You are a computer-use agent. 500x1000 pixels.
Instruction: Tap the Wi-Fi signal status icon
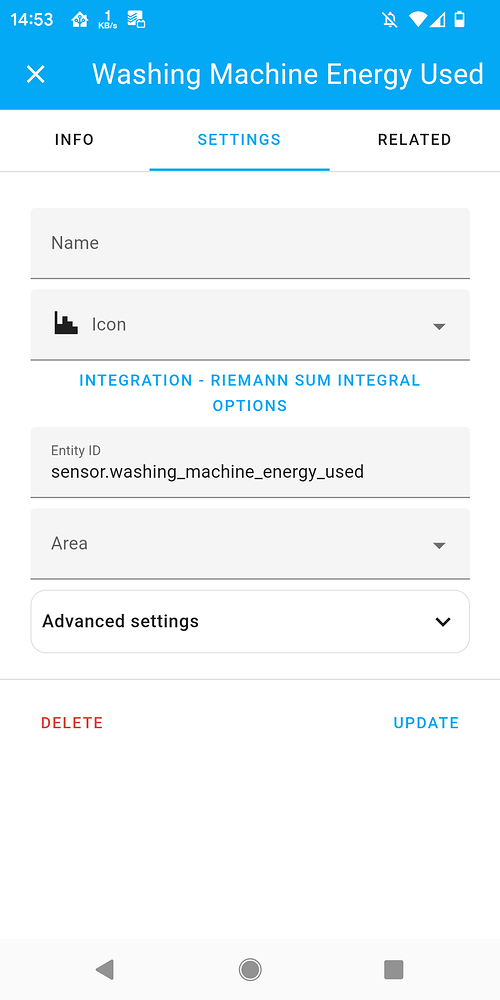click(418, 20)
